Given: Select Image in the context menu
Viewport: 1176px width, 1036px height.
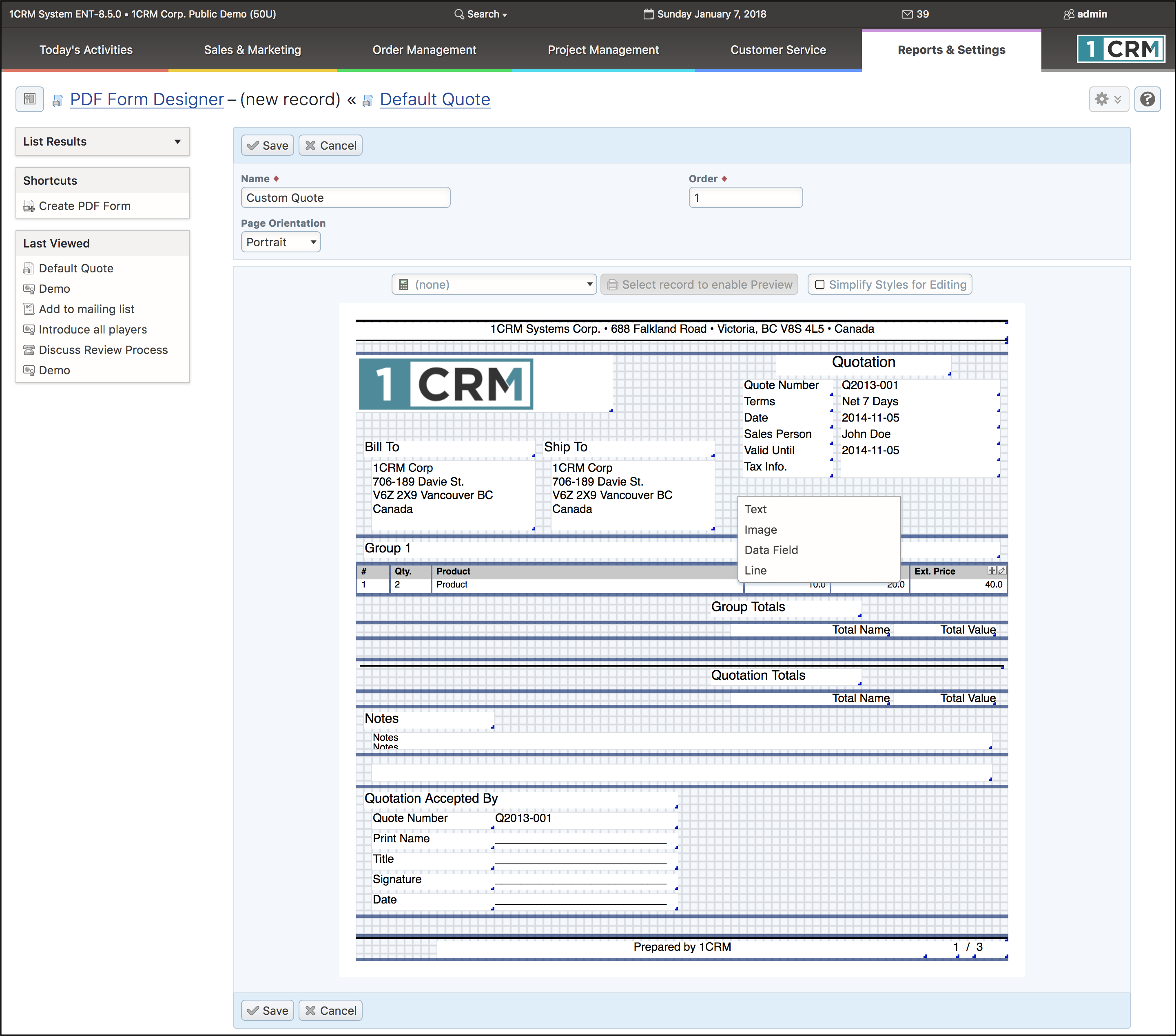Looking at the screenshot, I should pyautogui.click(x=760, y=530).
